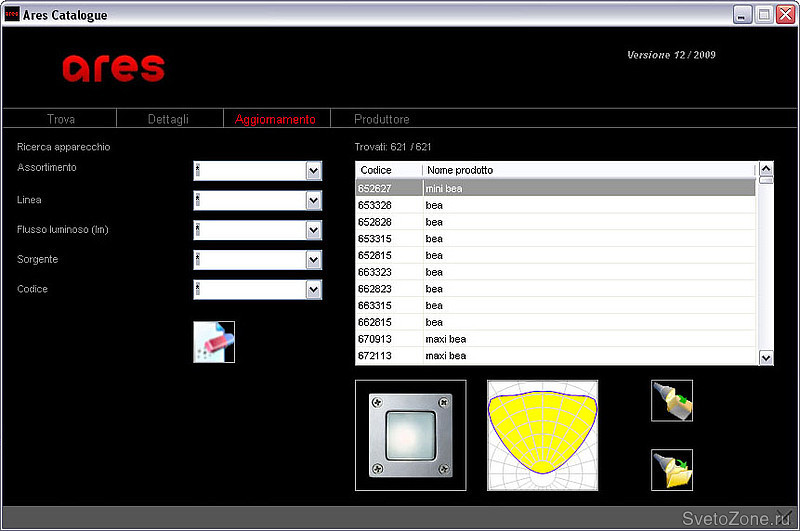Open the Dettagli tab

point(168,119)
